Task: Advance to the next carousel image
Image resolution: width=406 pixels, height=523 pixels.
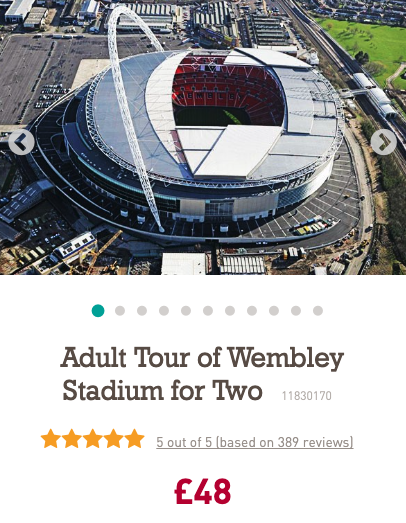Action: tap(384, 142)
